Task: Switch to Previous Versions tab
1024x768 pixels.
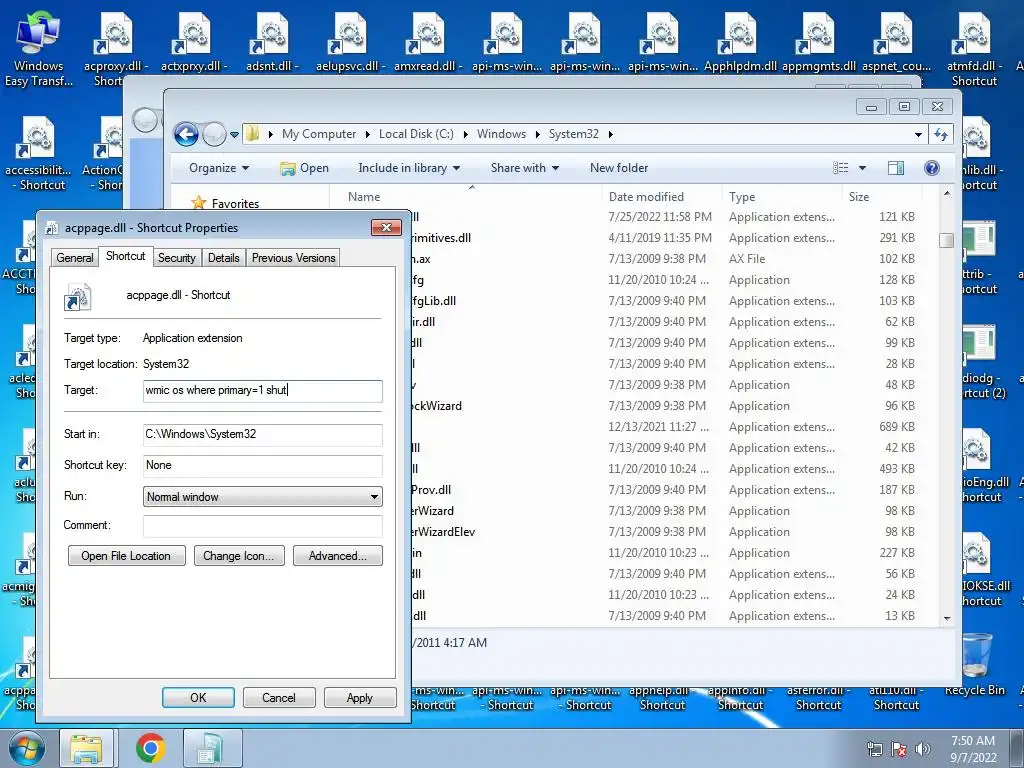Action: [293, 258]
